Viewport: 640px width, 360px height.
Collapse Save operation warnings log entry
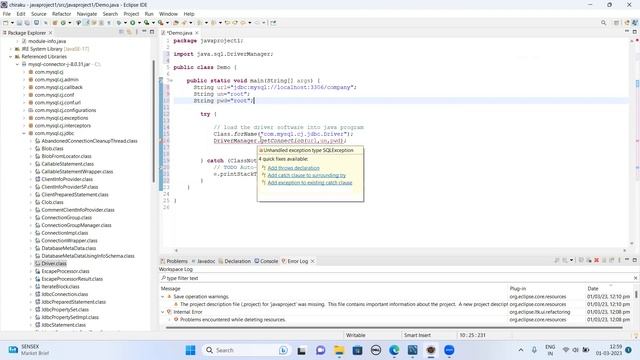163,297
